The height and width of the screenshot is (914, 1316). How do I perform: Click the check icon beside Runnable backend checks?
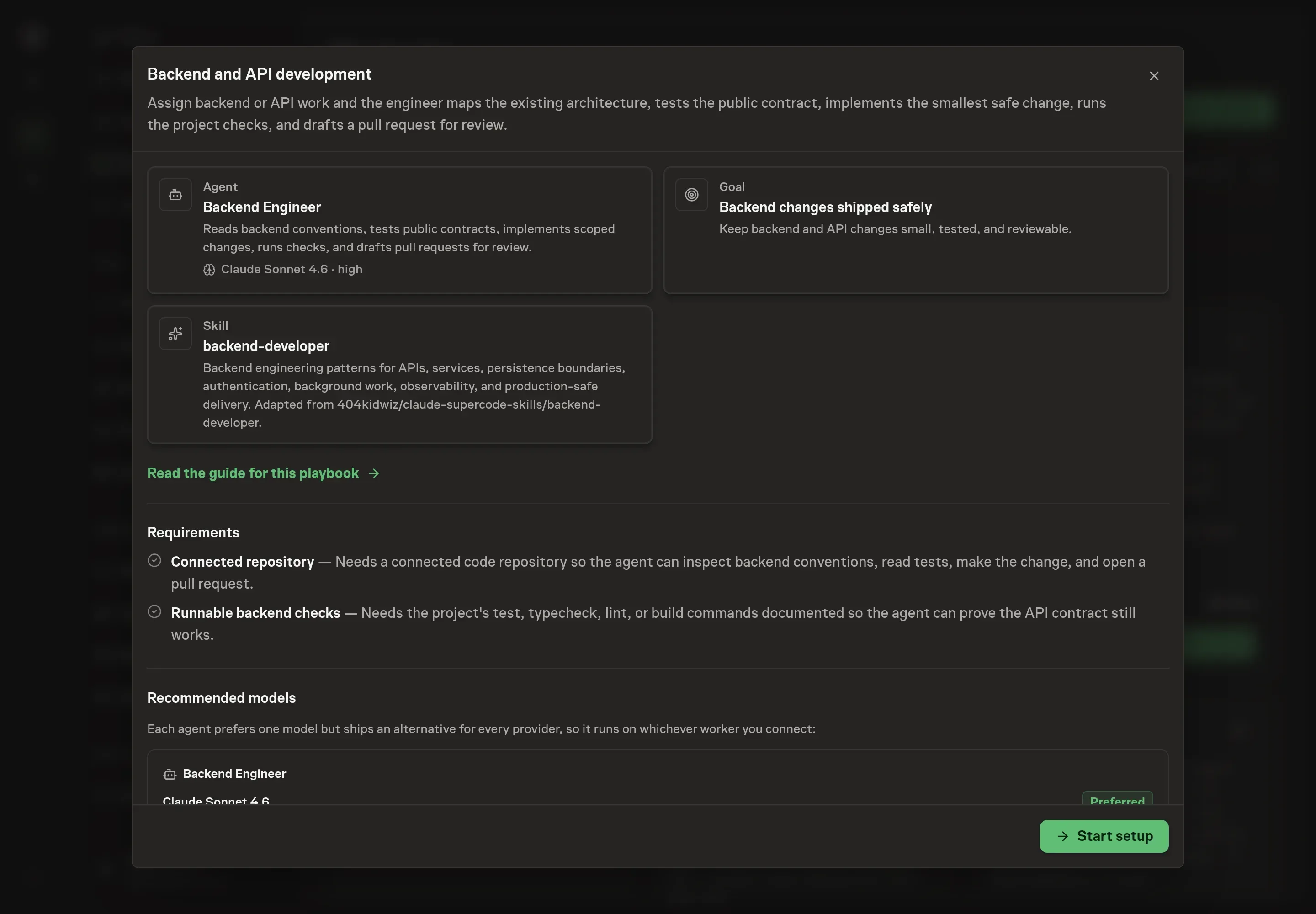[154, 611]
